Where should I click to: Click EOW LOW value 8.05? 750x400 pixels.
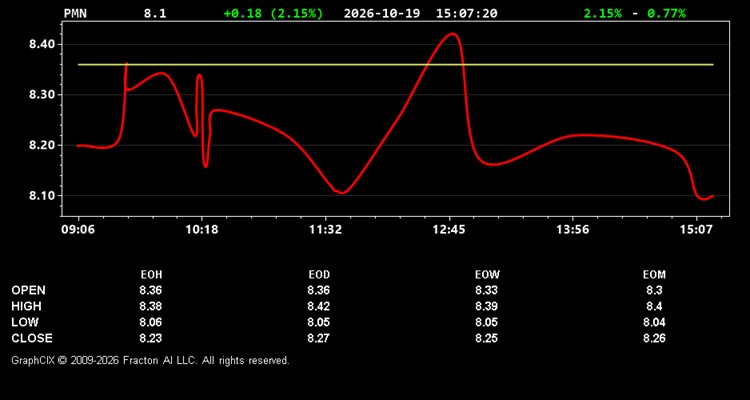click(486, 322)
